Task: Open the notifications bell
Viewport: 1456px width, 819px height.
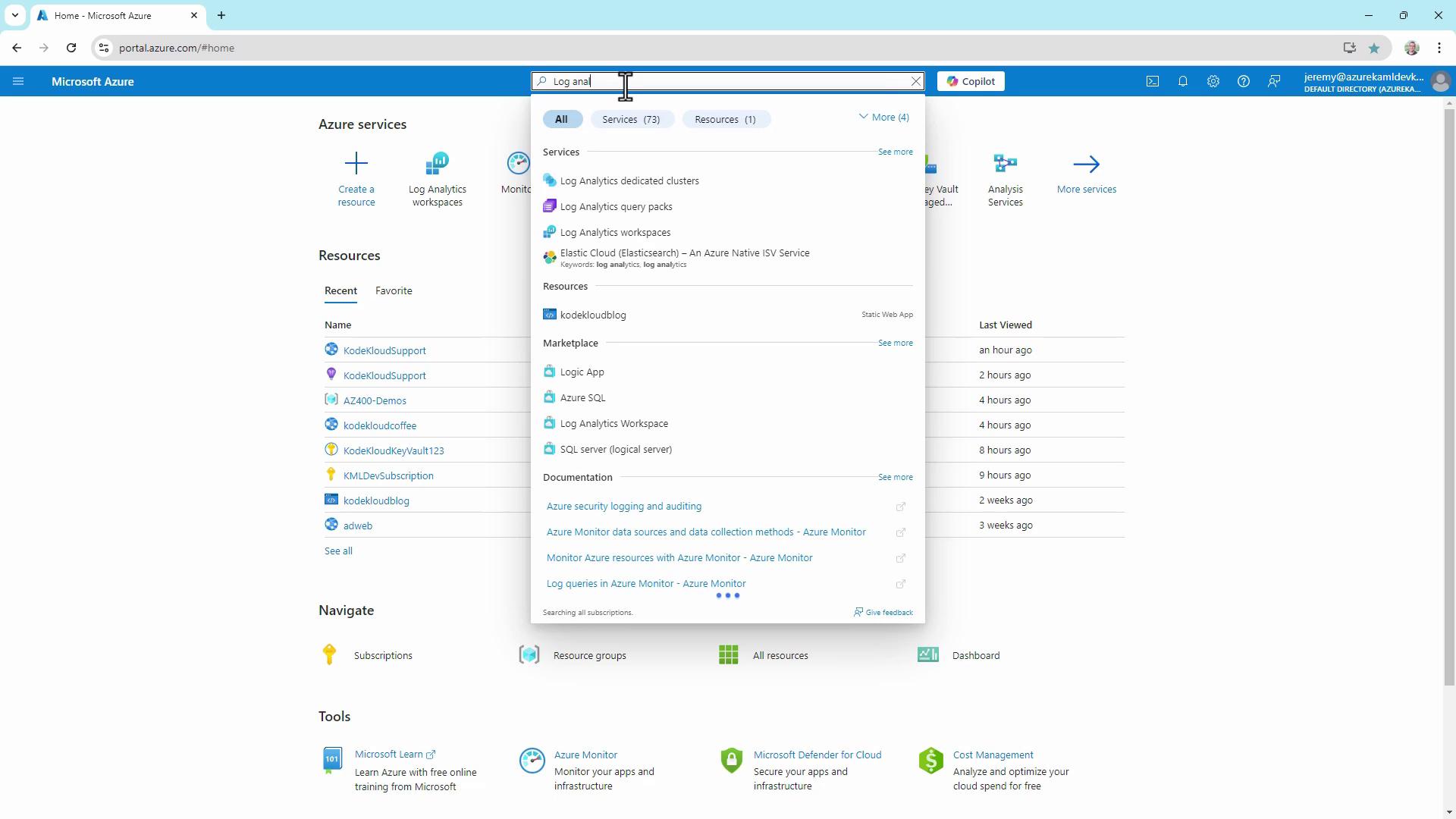Action: [x=1182, y=81]
